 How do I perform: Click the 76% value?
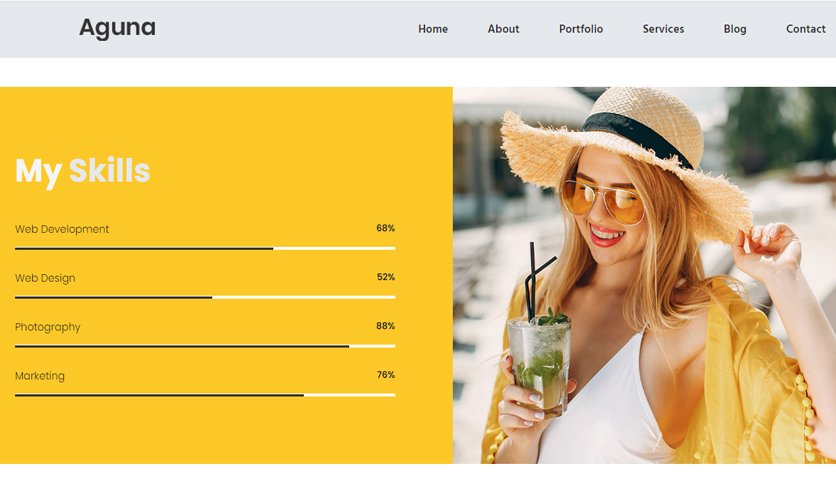coord(386,375)
